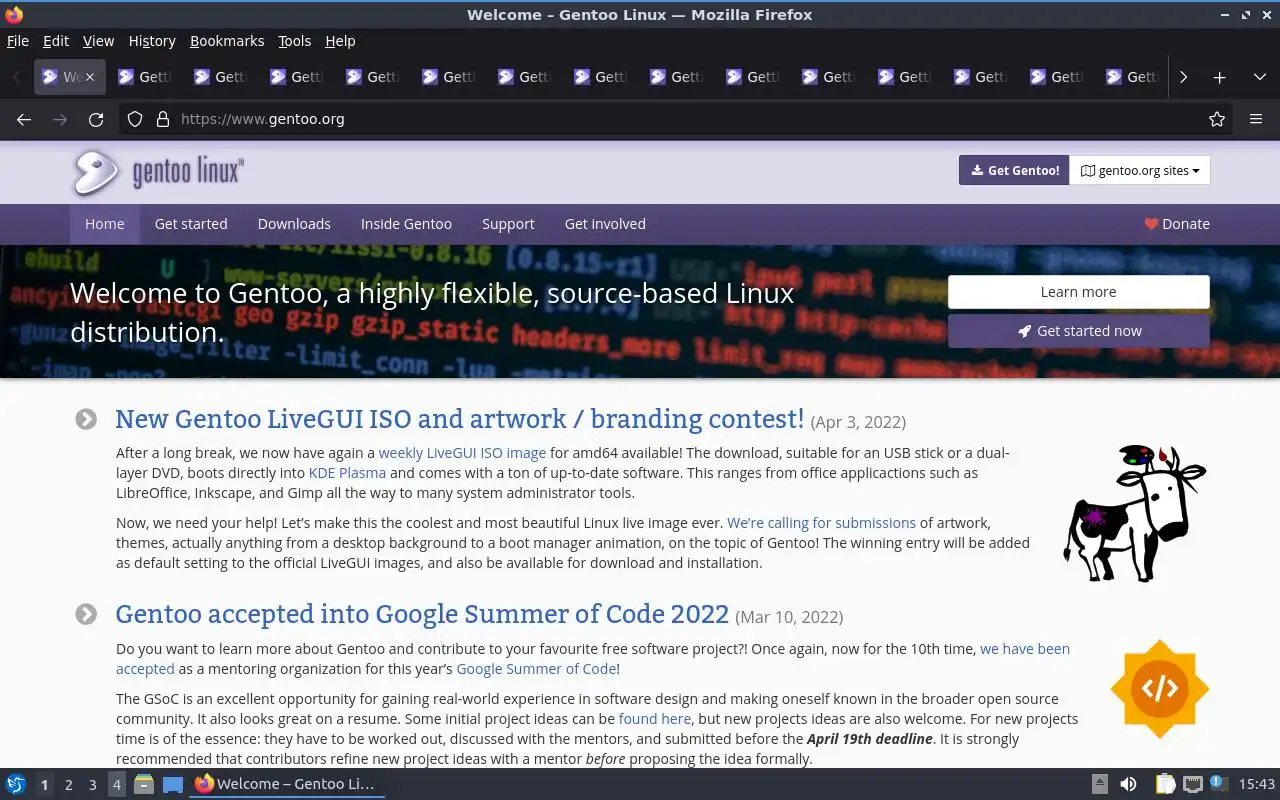
Task: Click the Get started now button
Action: 1078,331
